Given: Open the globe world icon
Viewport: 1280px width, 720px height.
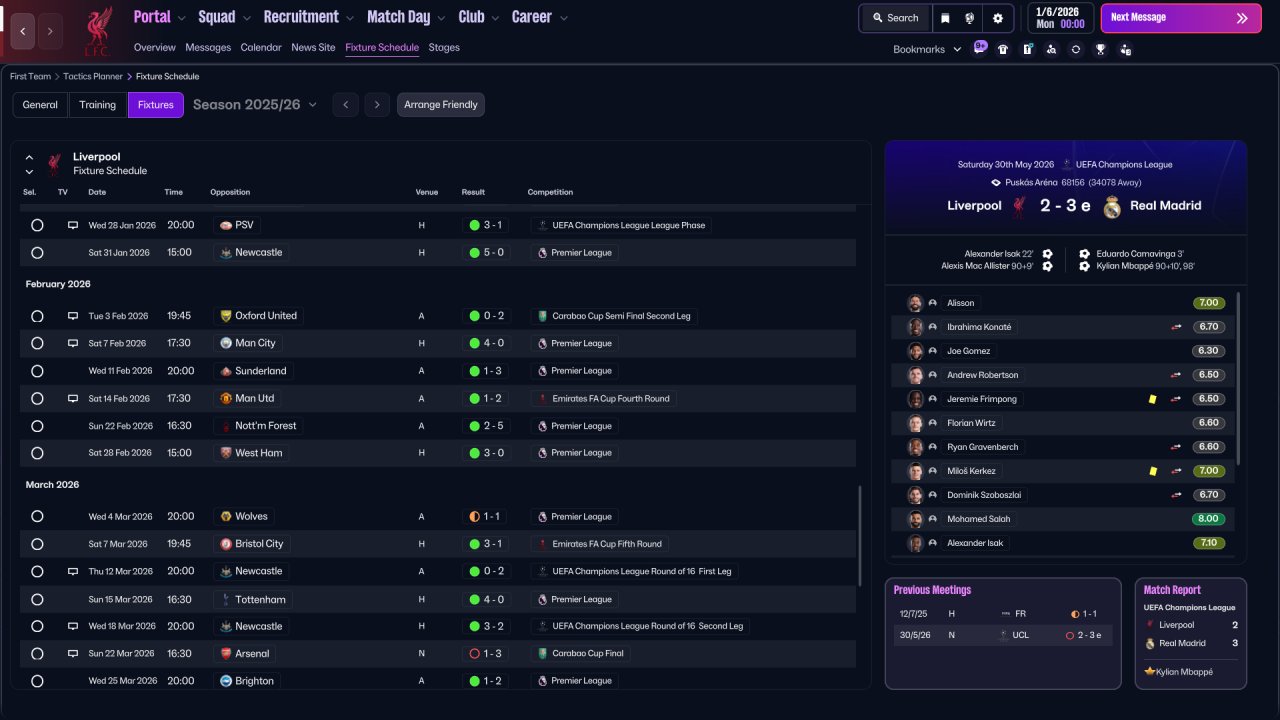Looking at the screenshot, I should (970, 18).
